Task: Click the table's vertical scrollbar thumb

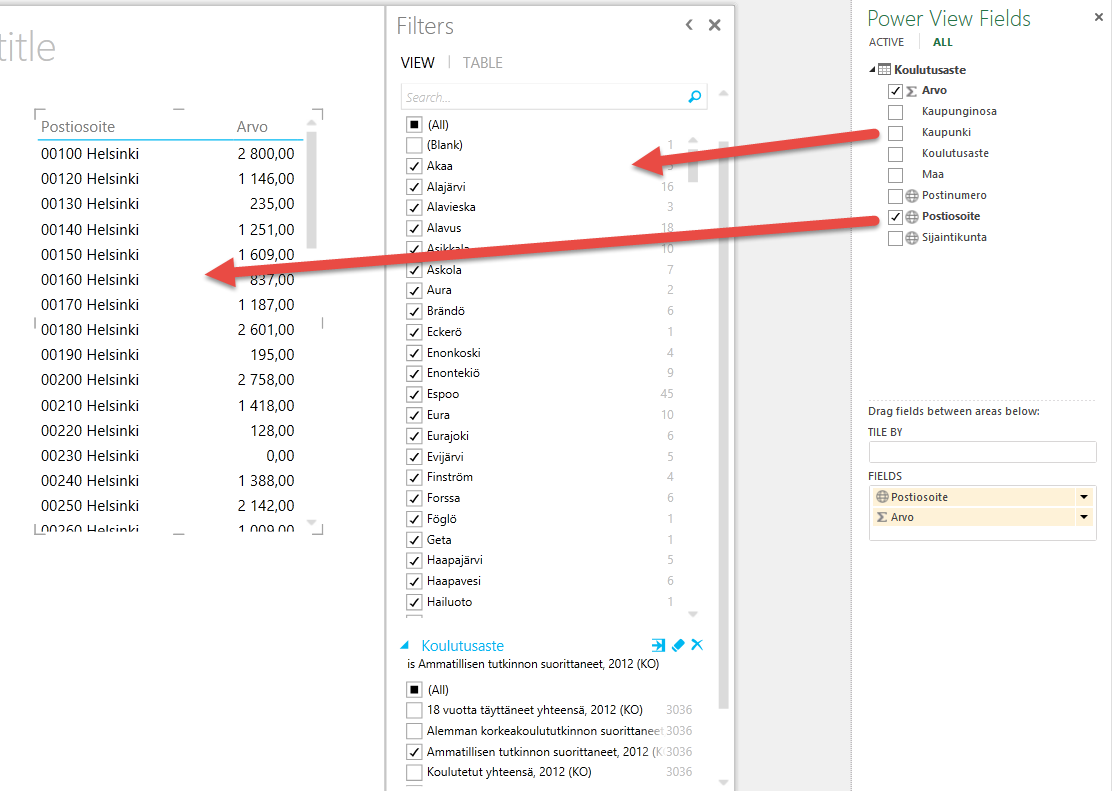Action: point(312,190)
